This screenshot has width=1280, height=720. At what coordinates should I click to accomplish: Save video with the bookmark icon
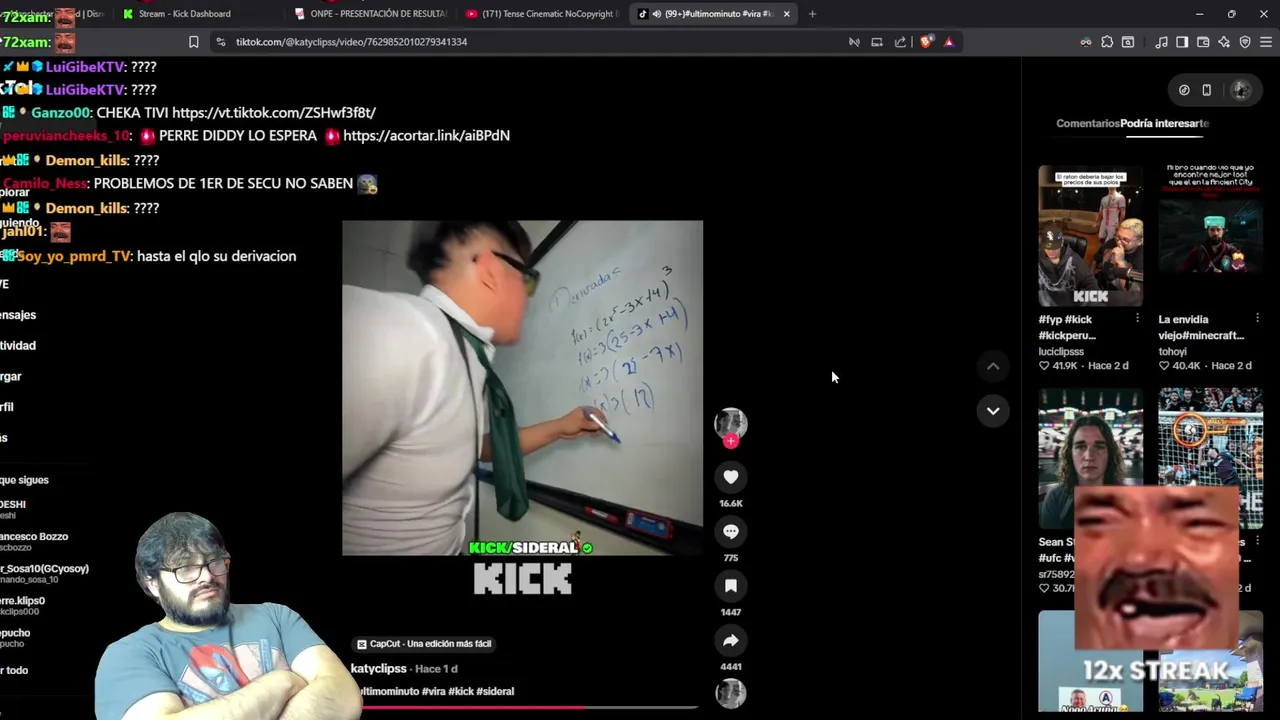[731, 586]
